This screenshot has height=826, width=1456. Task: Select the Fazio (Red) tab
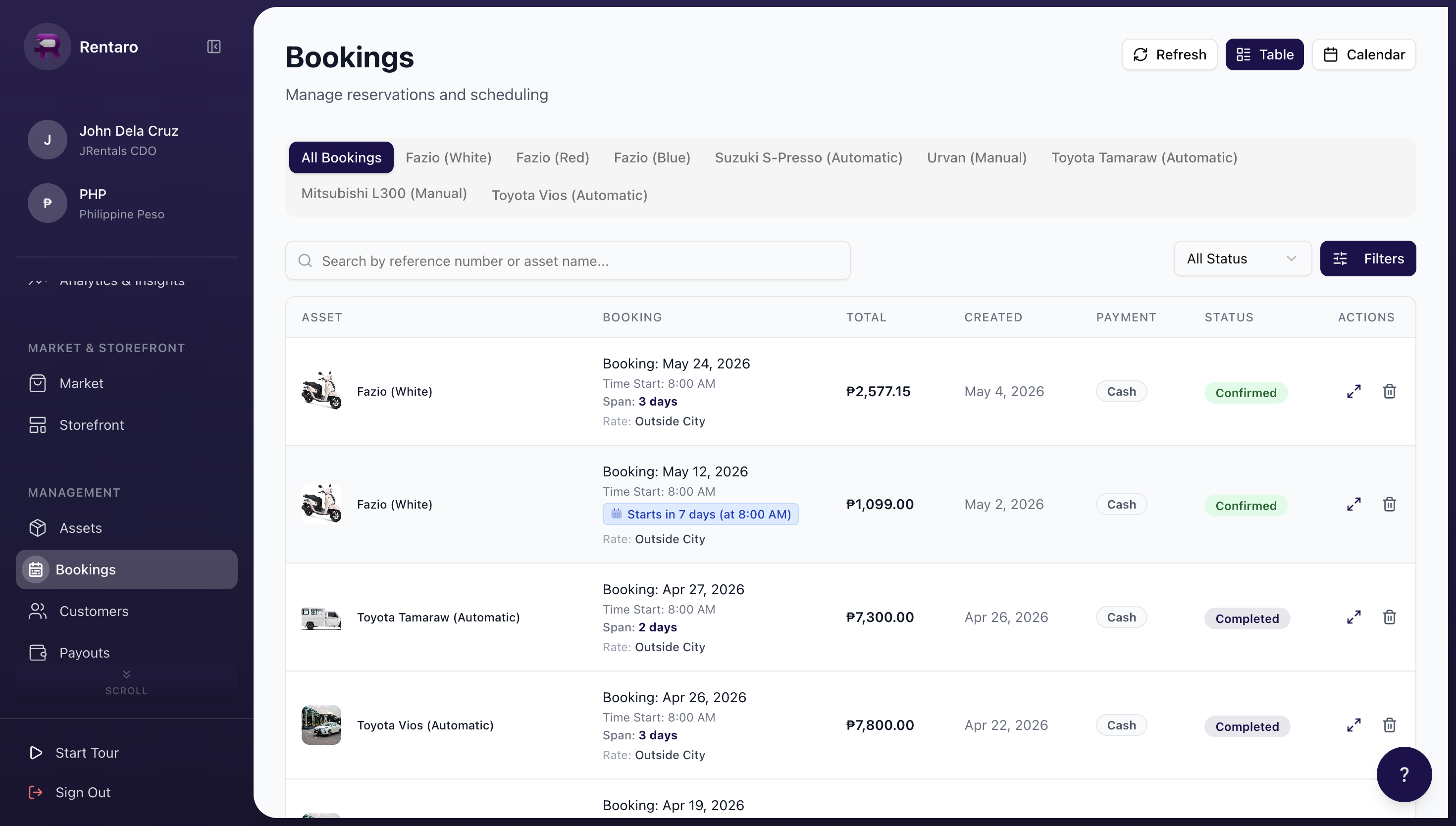pyautogui.click(x=553, y=157)
